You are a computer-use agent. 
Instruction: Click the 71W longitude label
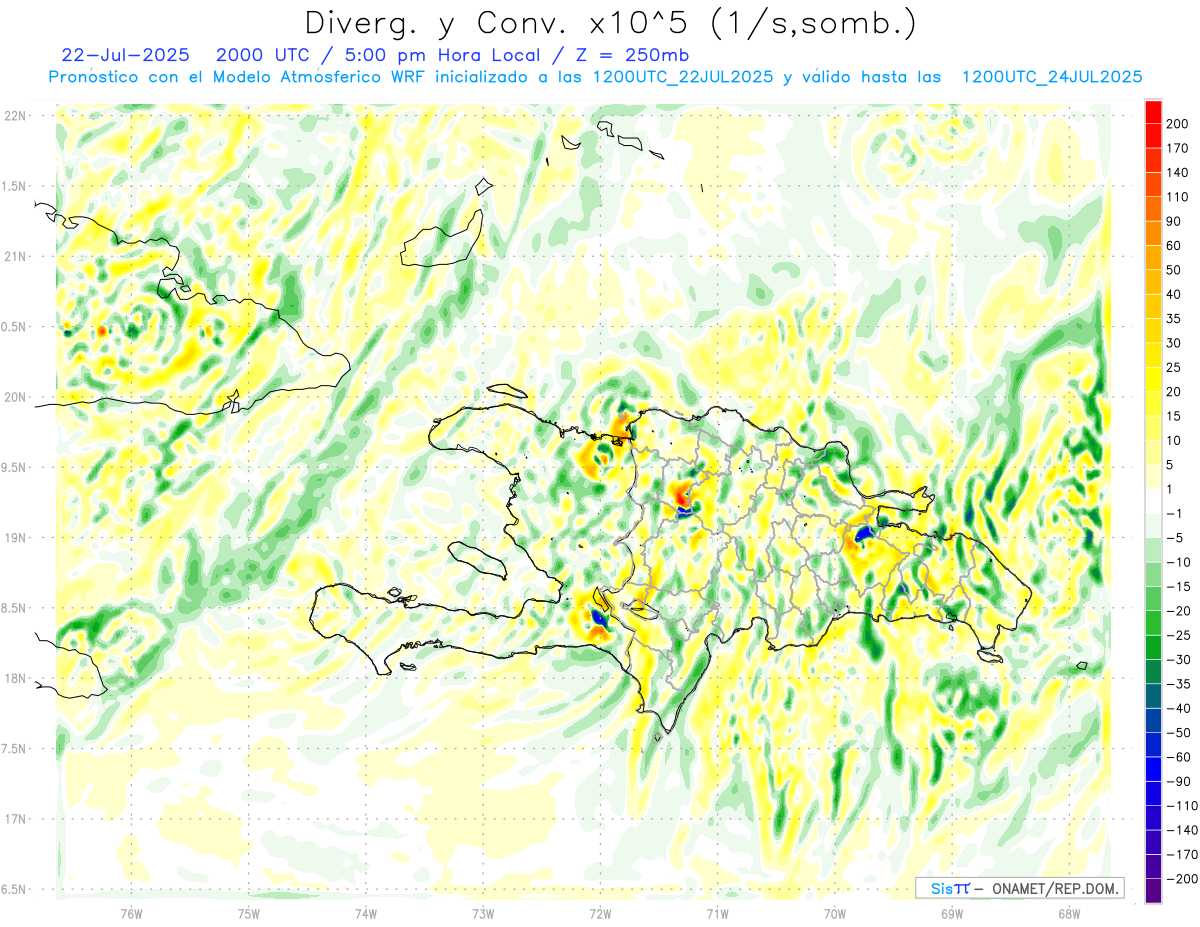pyautogui.click(x=717, y=914)
